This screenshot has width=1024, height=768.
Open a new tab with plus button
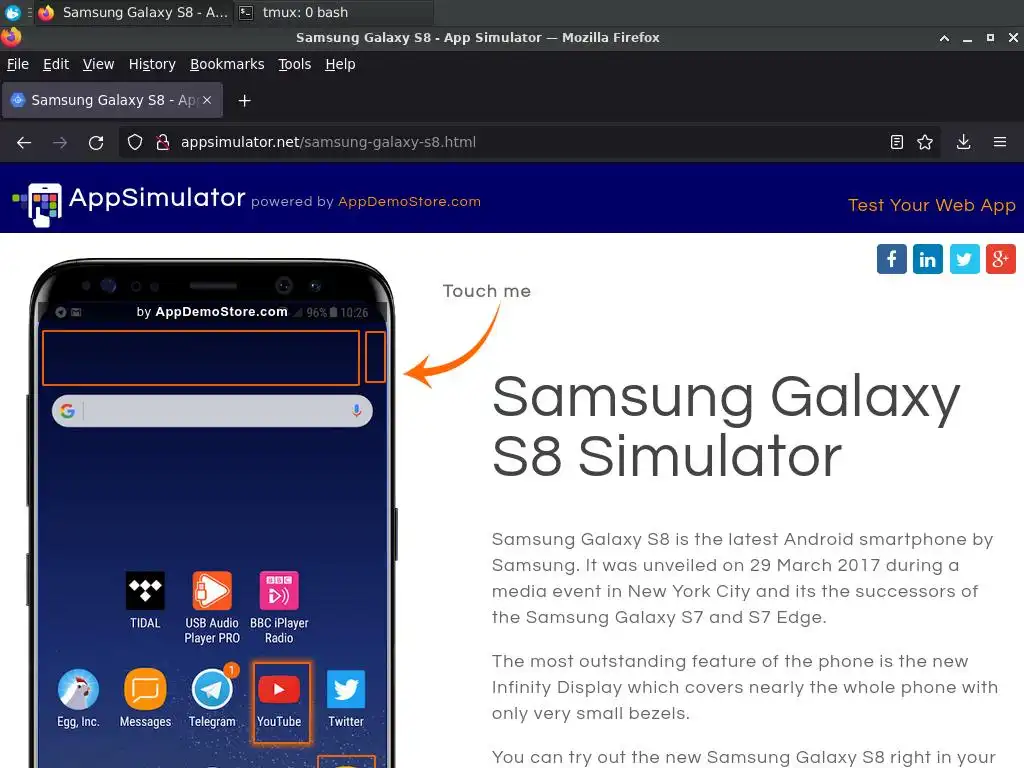pos(244,101)
